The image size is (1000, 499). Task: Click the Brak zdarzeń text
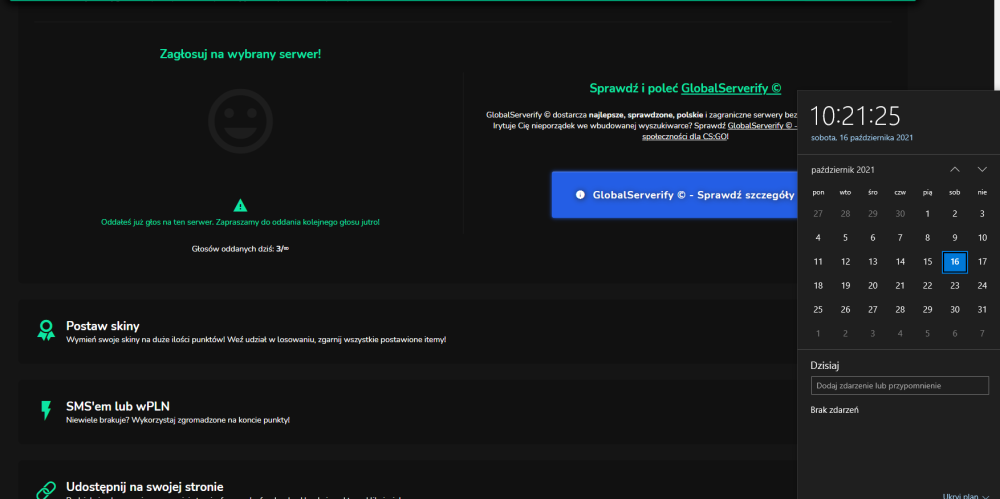click(834, 410)
